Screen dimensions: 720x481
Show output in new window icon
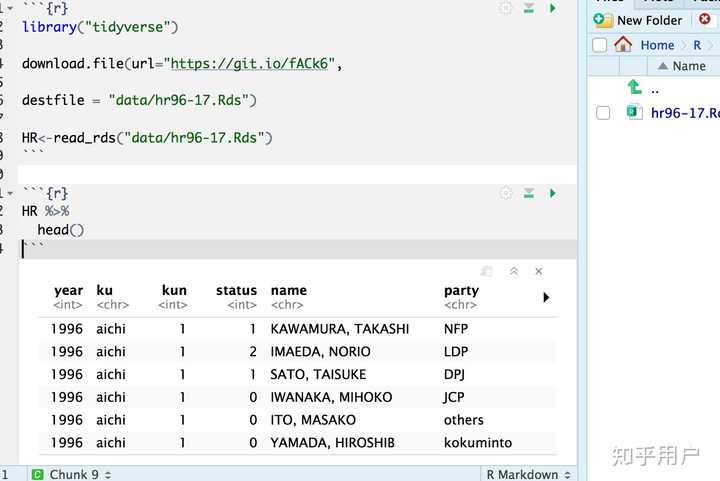[487, 271]
